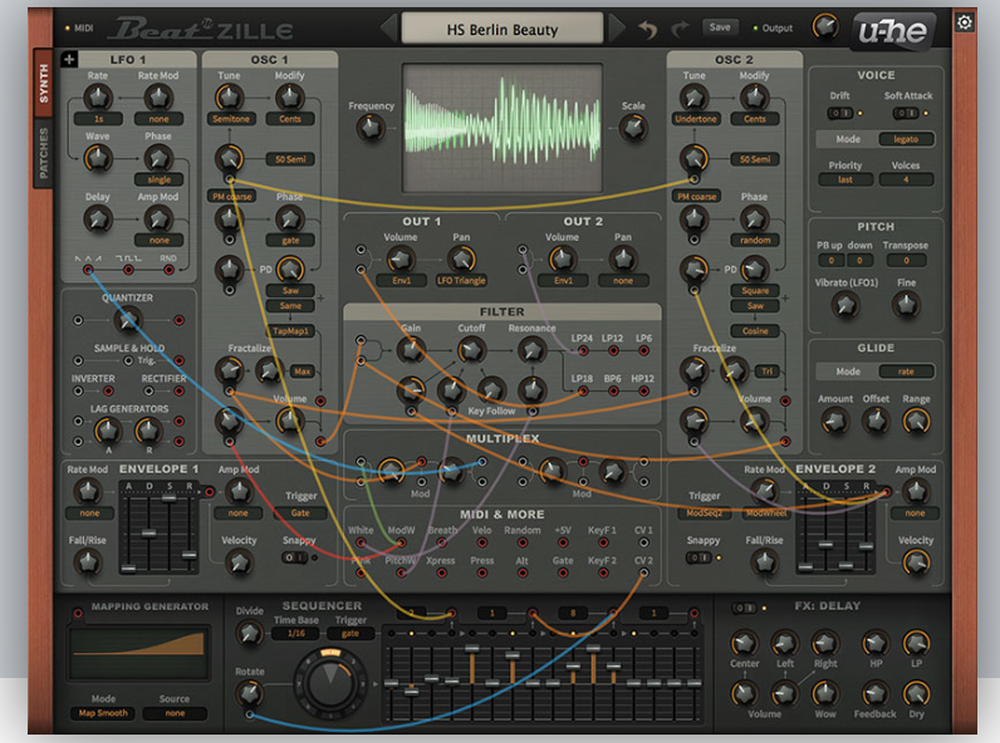Open the Voice Mode 'legato' selector

[906, 139]
